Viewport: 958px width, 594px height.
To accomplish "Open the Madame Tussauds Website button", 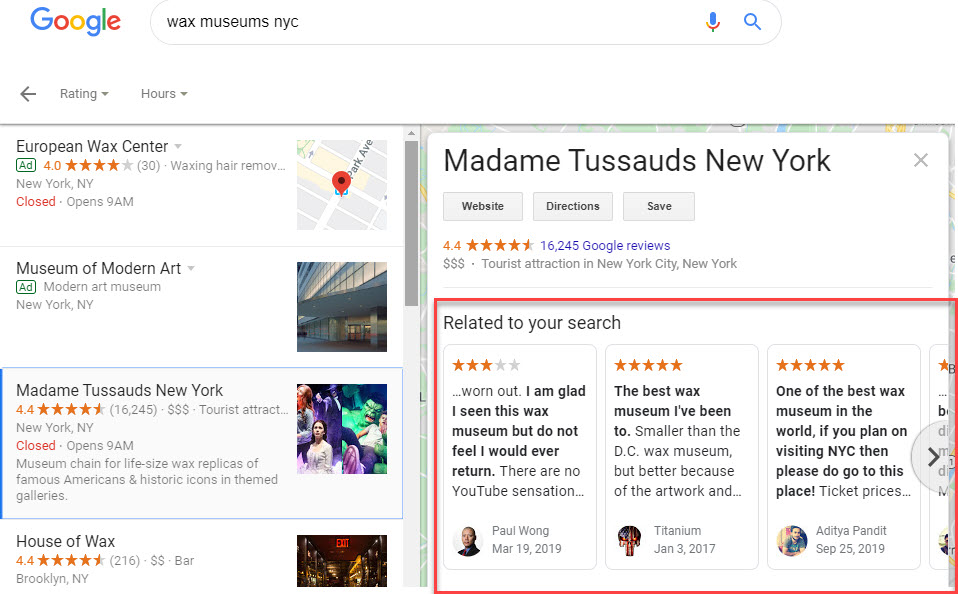I will pos(482,206).
